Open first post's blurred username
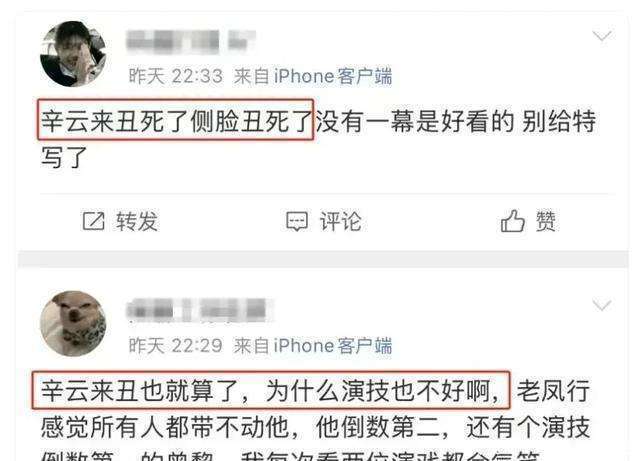Image resolution: width=640 pixels, height=461 pixels. tap(191, 42)
